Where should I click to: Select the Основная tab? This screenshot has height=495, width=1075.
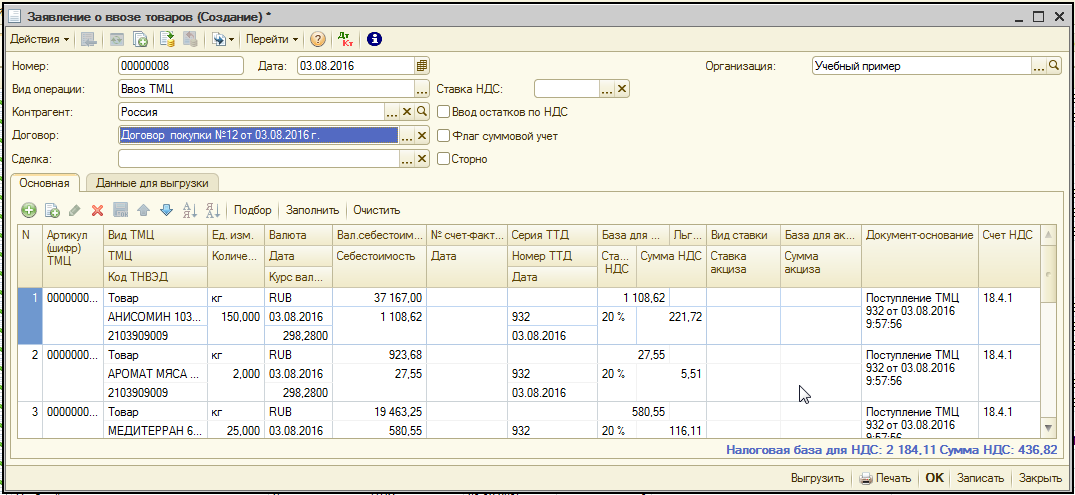pyautogui.click(x=45, y=183)
